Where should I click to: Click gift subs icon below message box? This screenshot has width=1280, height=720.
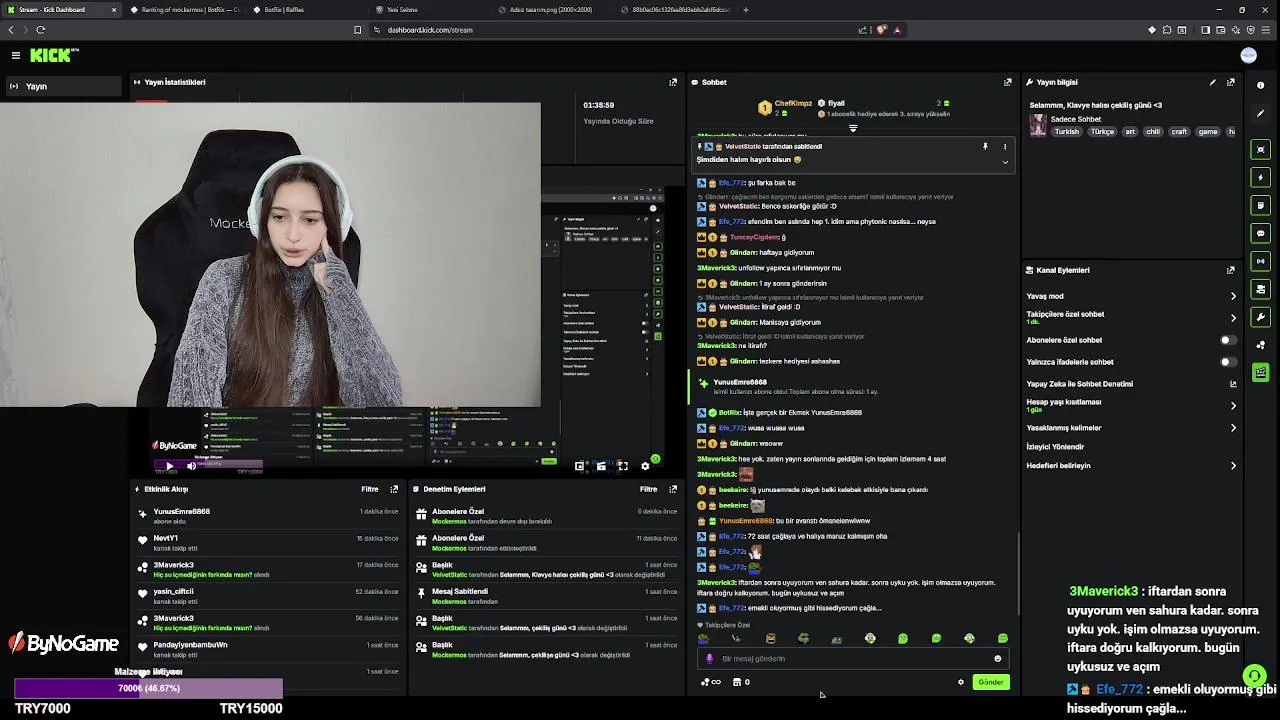point(711,682)
